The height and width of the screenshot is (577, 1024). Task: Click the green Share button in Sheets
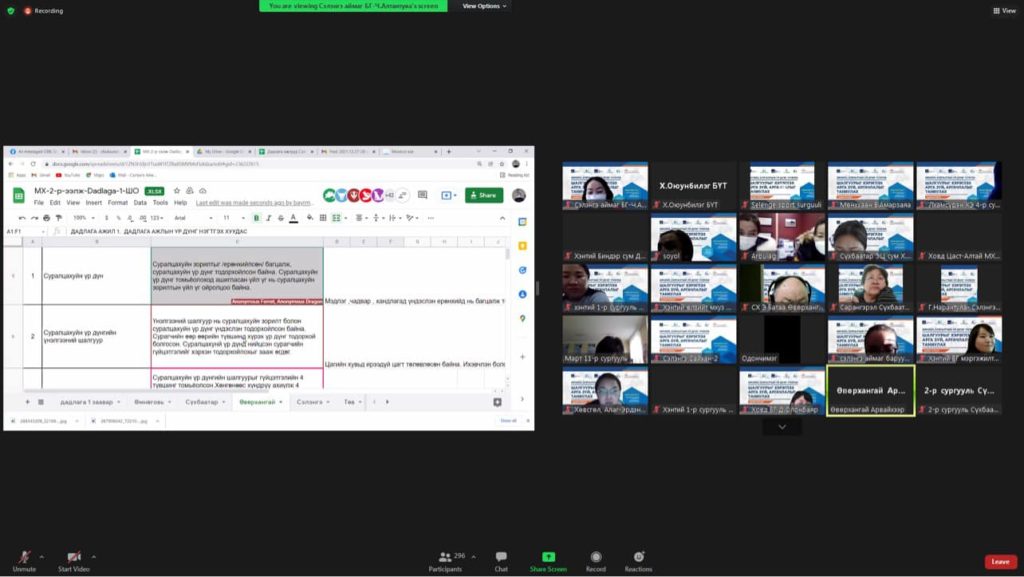483,195
